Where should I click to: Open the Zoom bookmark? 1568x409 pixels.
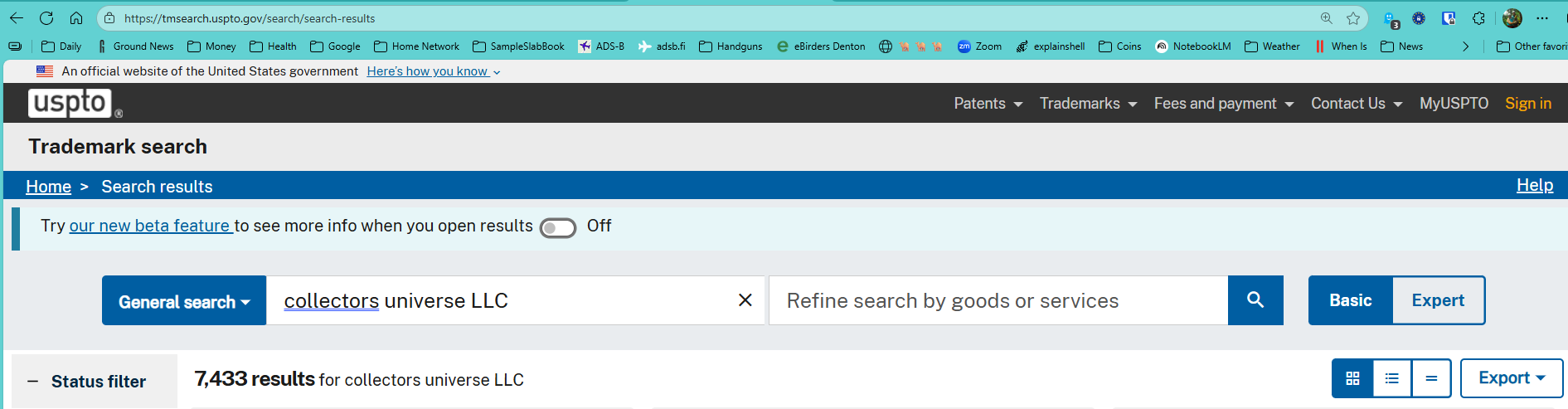pyautogui.click(x=979, y=46)
